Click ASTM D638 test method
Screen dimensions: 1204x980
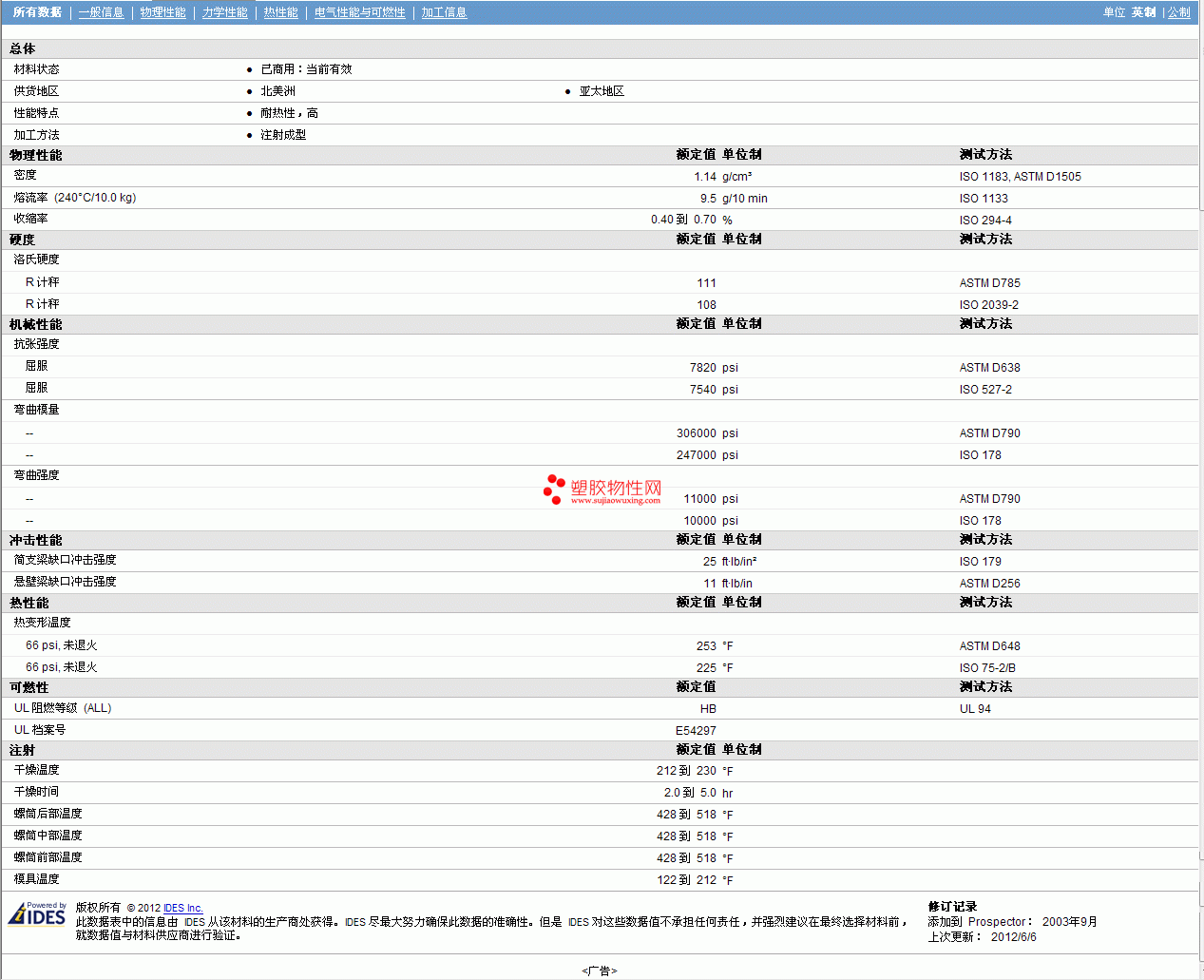(989, 368)
